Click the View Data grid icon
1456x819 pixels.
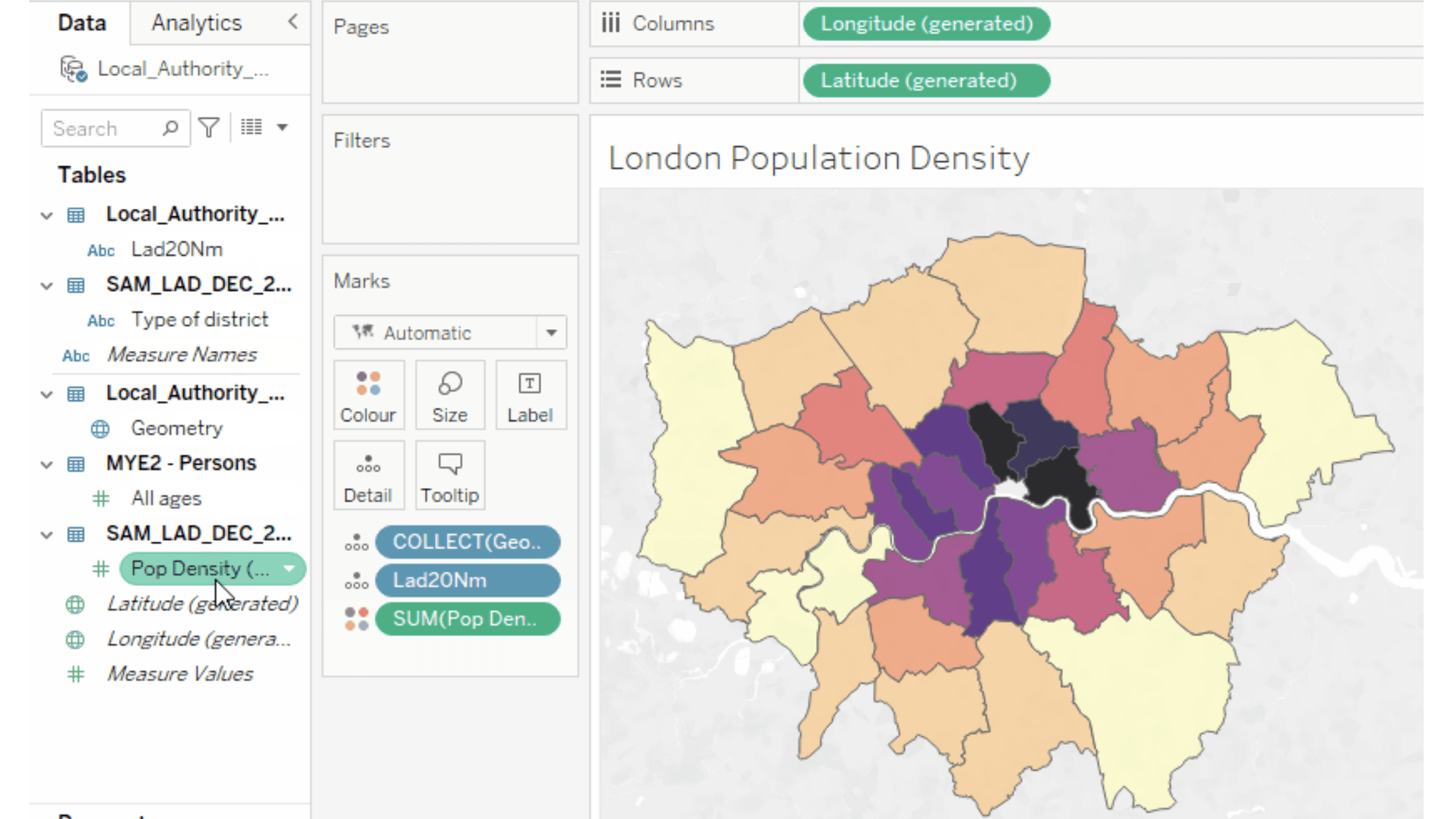(x=250, y=127)
